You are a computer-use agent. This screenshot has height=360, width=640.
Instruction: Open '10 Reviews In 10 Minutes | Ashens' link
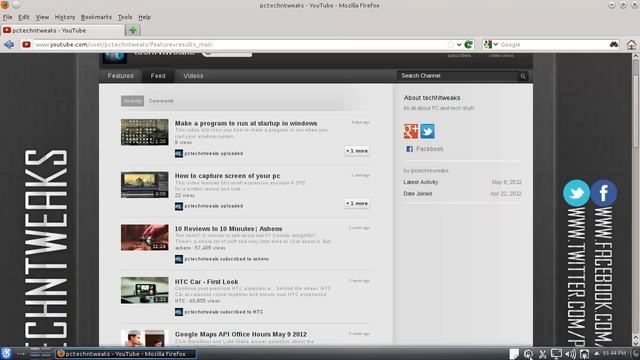click(228, 229)
